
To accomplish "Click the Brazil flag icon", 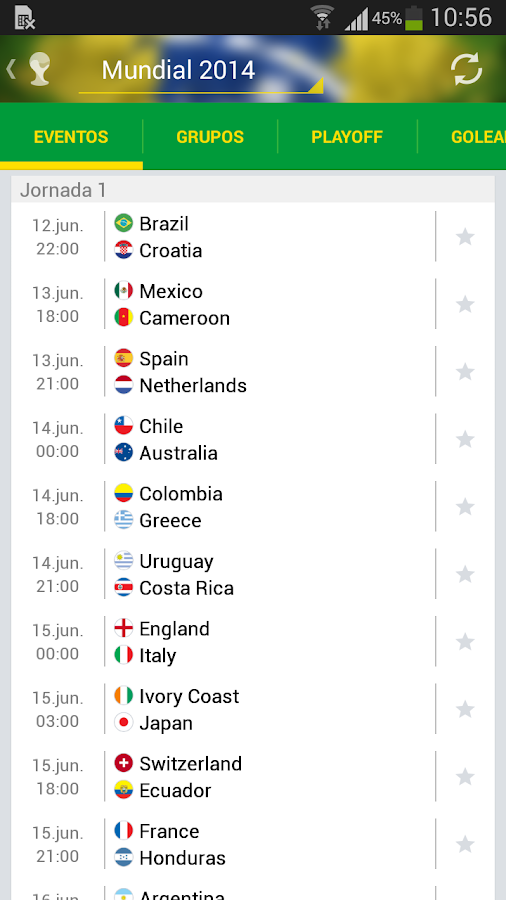I will coord(123,223).
